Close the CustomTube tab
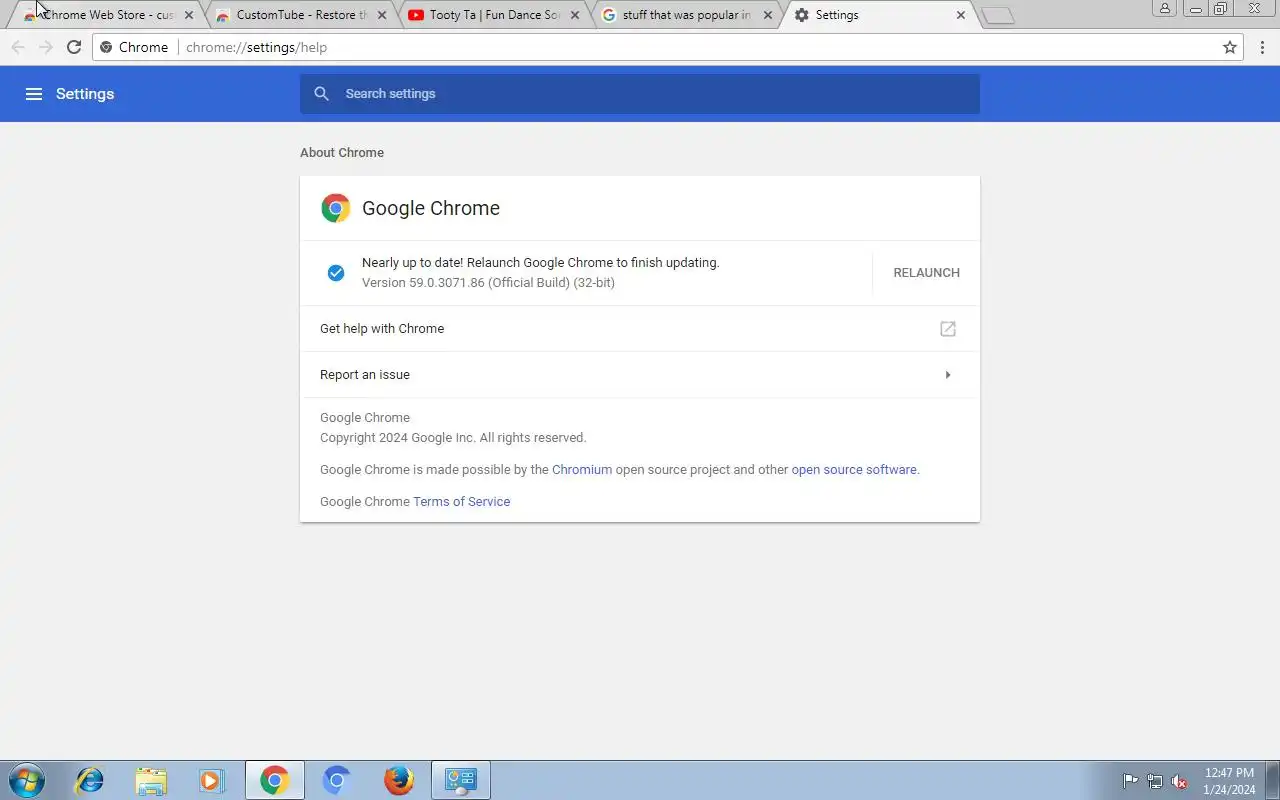 pos(382,15)
